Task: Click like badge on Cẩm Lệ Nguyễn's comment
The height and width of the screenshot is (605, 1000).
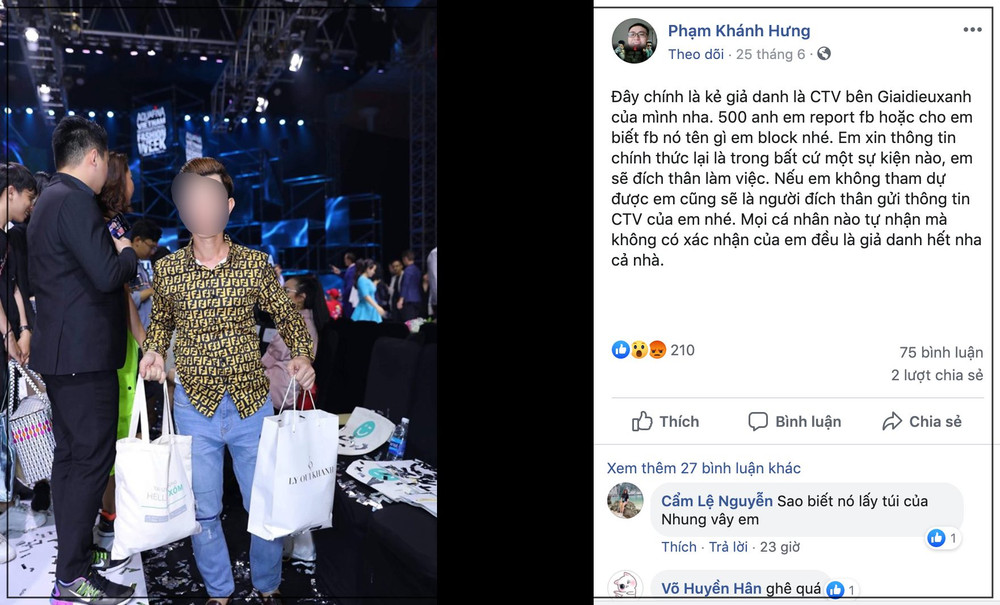Action: pos(944,538)
